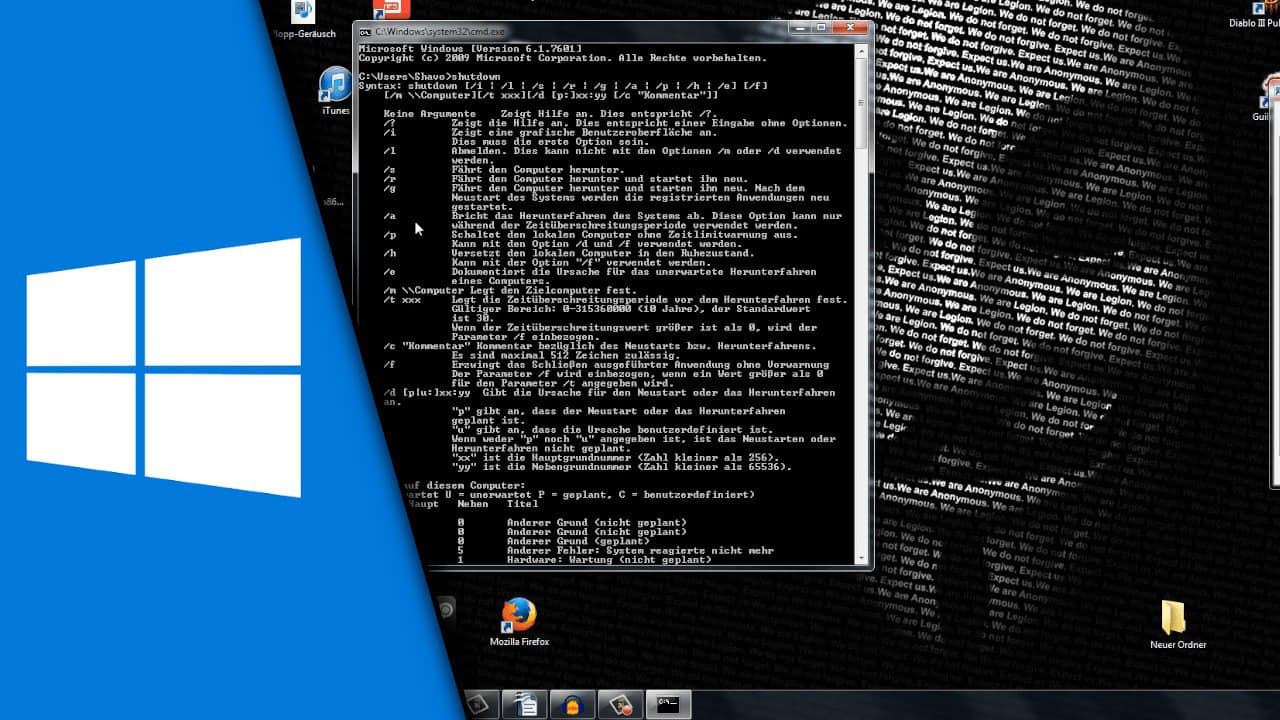
Task: Open the cmd.exe title bar system icon
Action: click(366, 32)
